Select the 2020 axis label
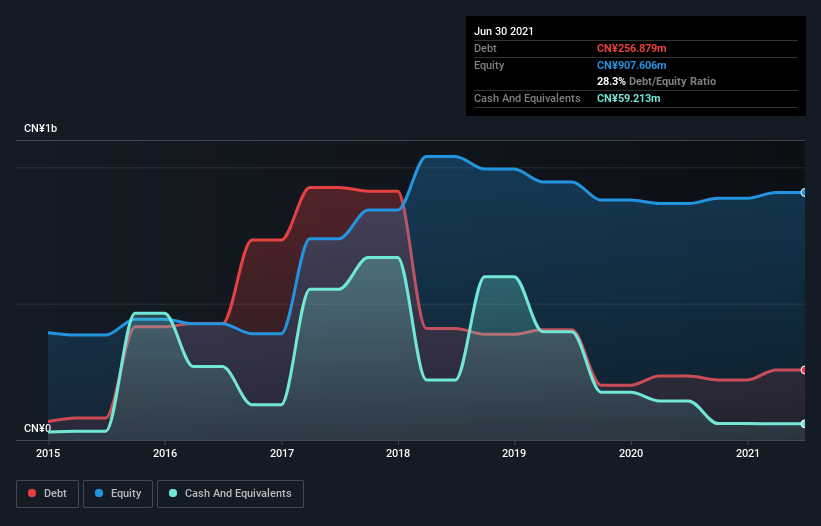 (631, 453)
